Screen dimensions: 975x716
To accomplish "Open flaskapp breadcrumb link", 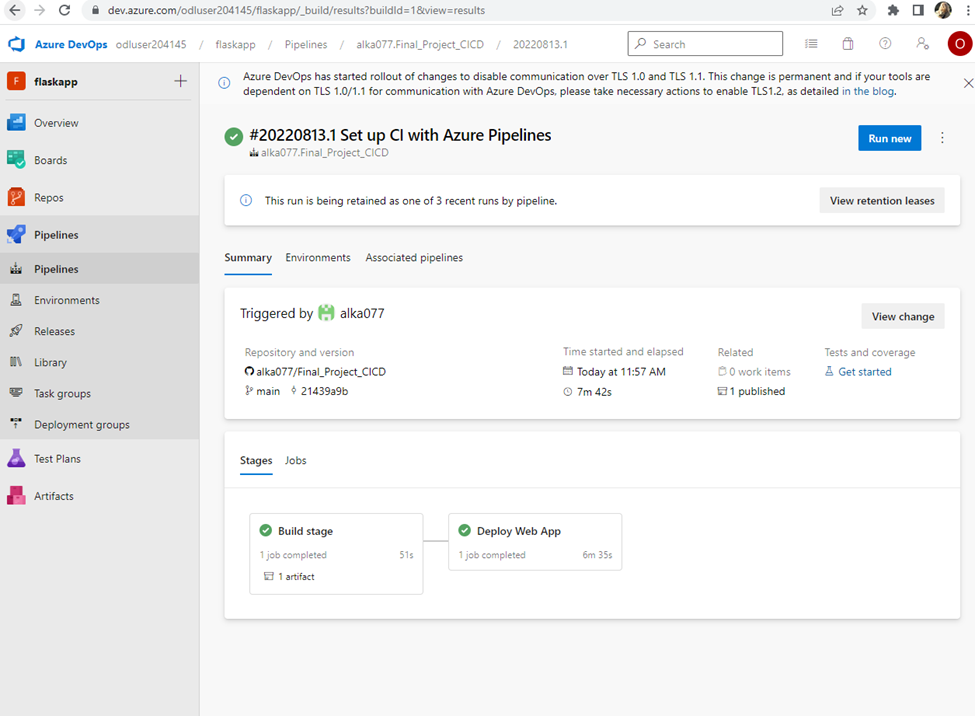I will (235, 44).
